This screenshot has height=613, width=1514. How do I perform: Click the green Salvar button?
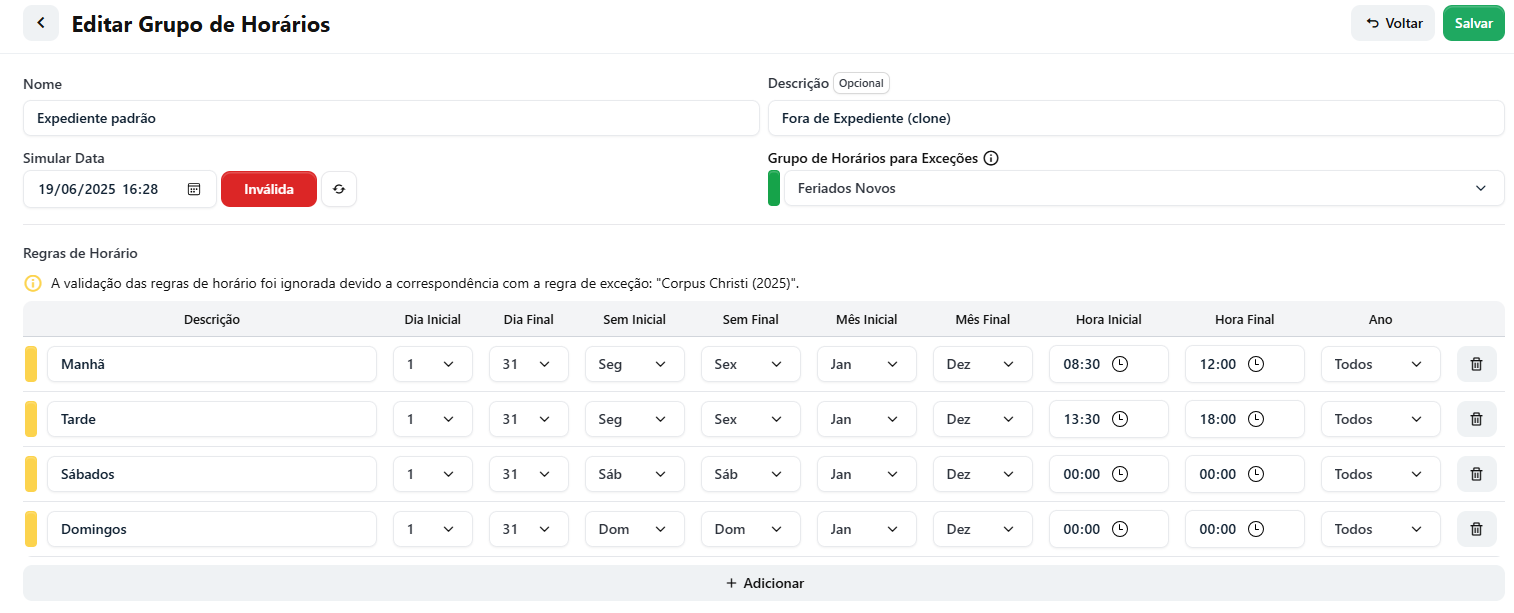pos(1474,23)
